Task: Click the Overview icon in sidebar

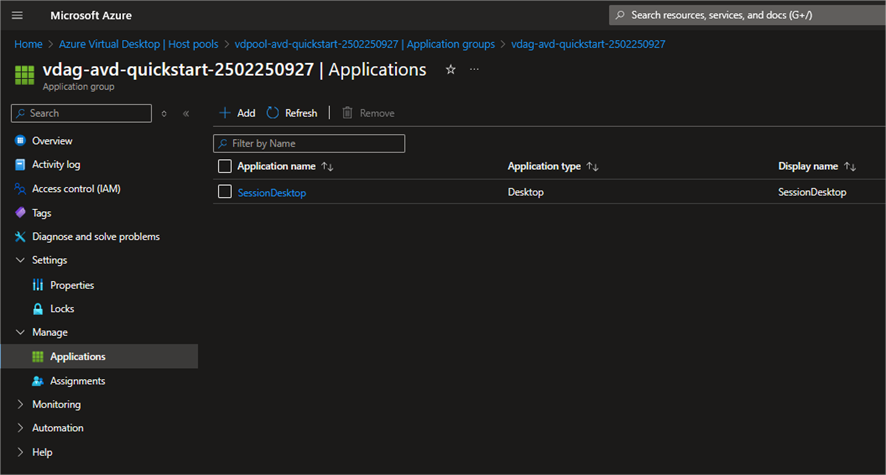Action: pos(20,141)
